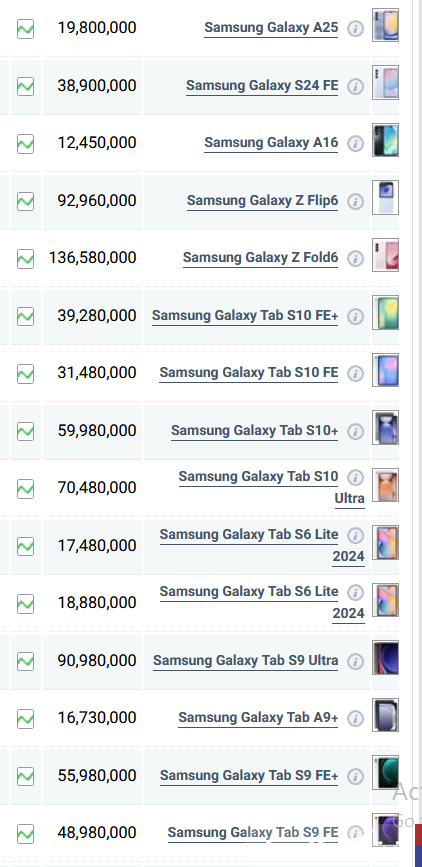Click info icon beside Galaxy Tab S9 FE+
This screenshot has height=867, width=422.
click(356, 776)
